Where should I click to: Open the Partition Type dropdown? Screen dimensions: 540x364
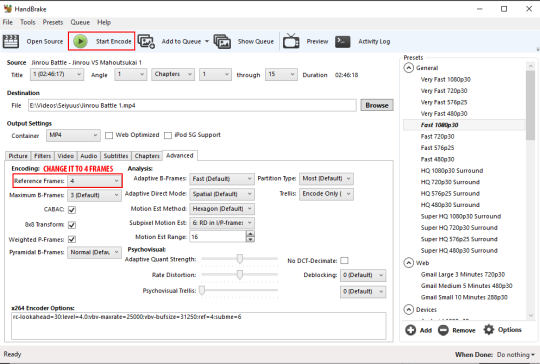click(326, 178)
